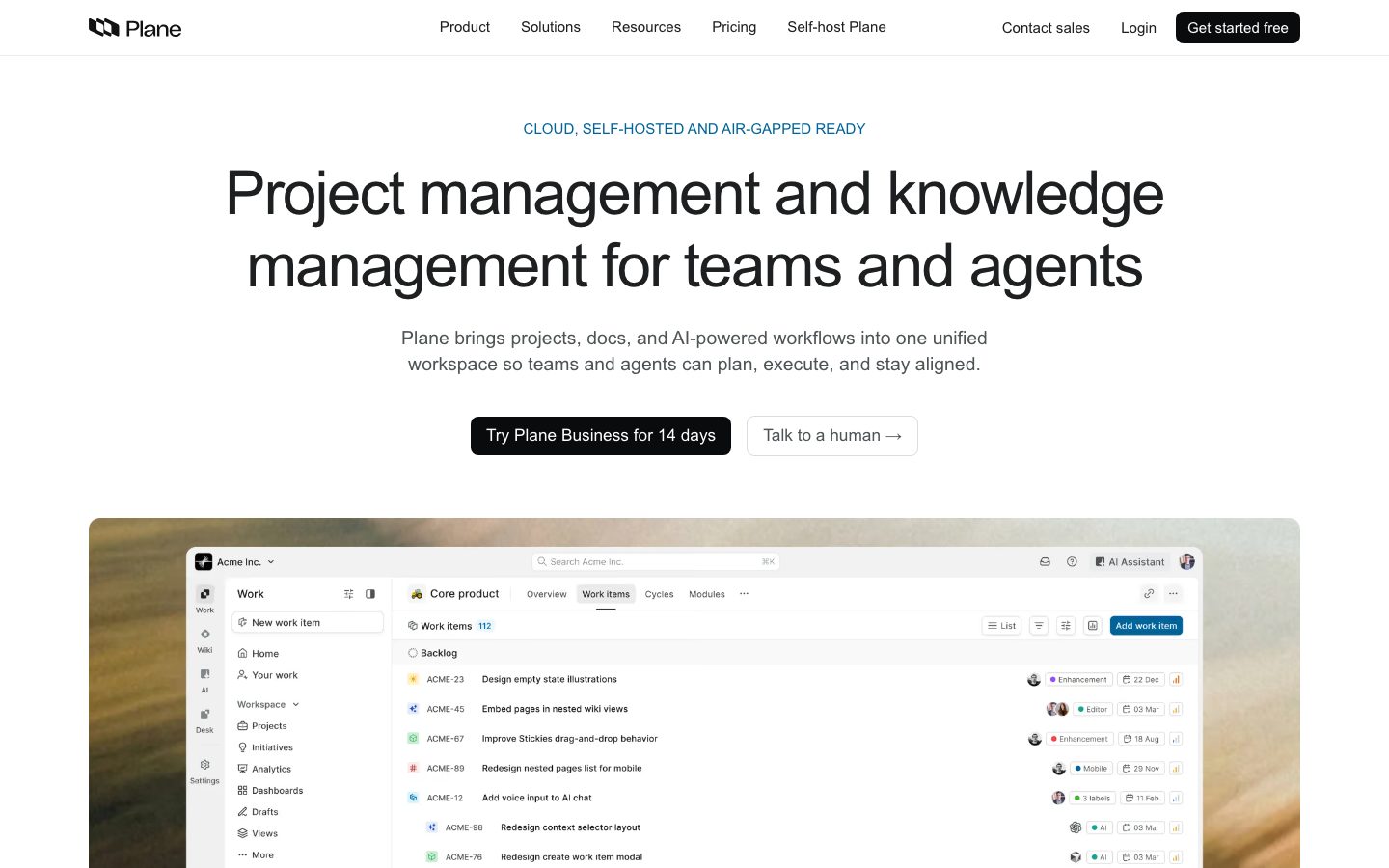Screen dimensions: 1389x868
Task: Click the Login link
Action: 1138,28
